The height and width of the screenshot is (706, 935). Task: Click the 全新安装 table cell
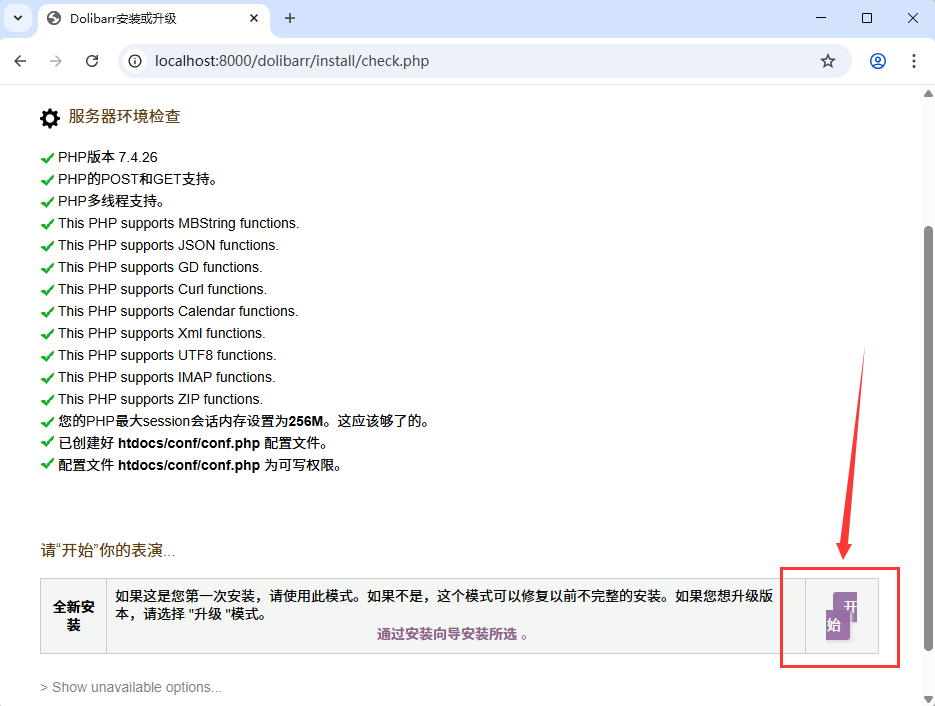[x=73, y=616]
